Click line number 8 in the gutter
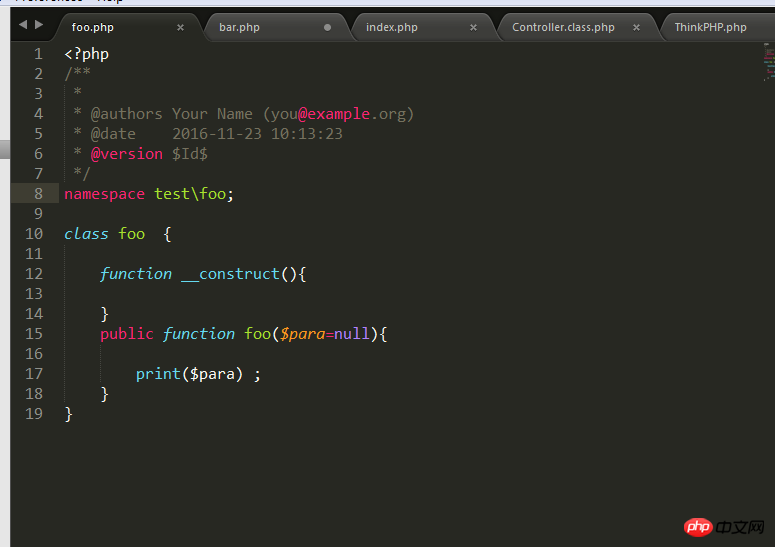The height and width of the screenshot is (547, 775). click(x=38, y=194)
